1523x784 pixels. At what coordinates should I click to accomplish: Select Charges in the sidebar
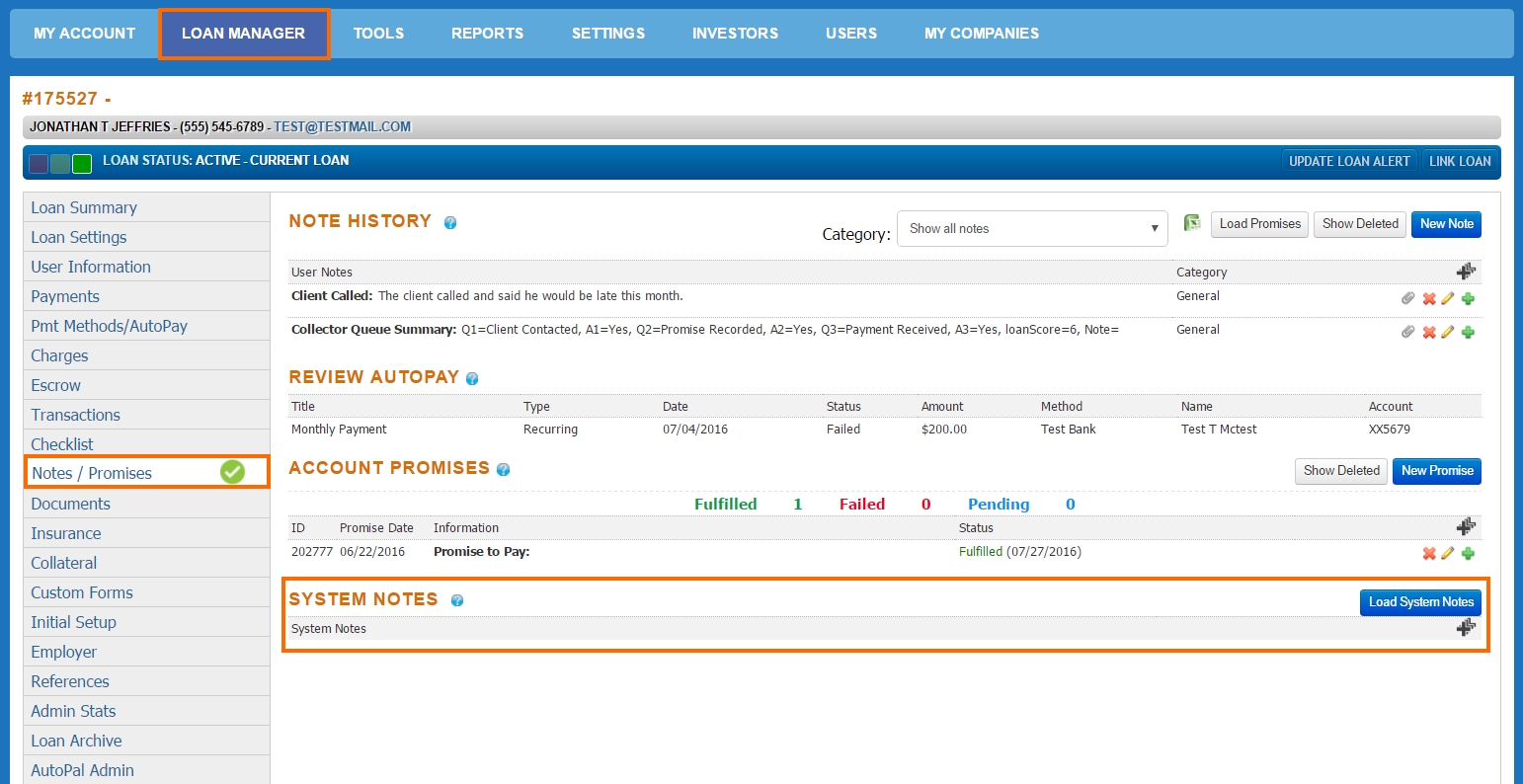pos(146,355)
